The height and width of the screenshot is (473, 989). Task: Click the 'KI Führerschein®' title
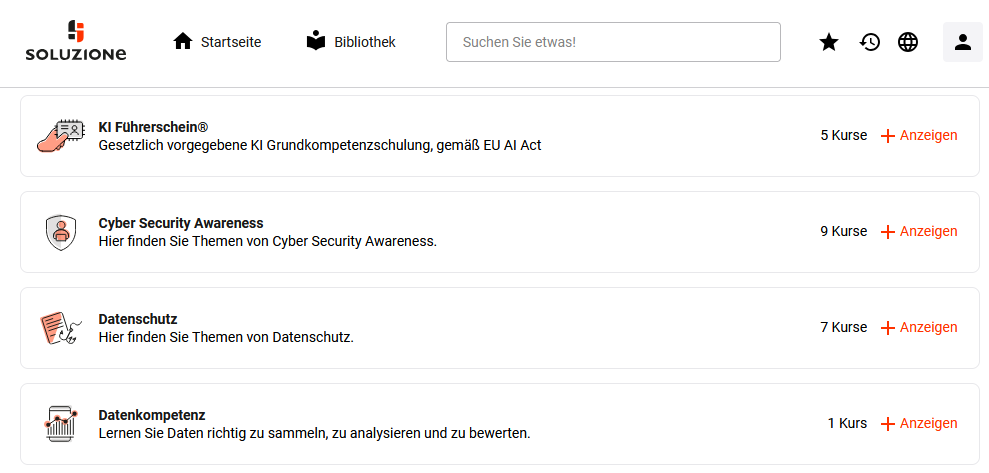pos(153,127)
